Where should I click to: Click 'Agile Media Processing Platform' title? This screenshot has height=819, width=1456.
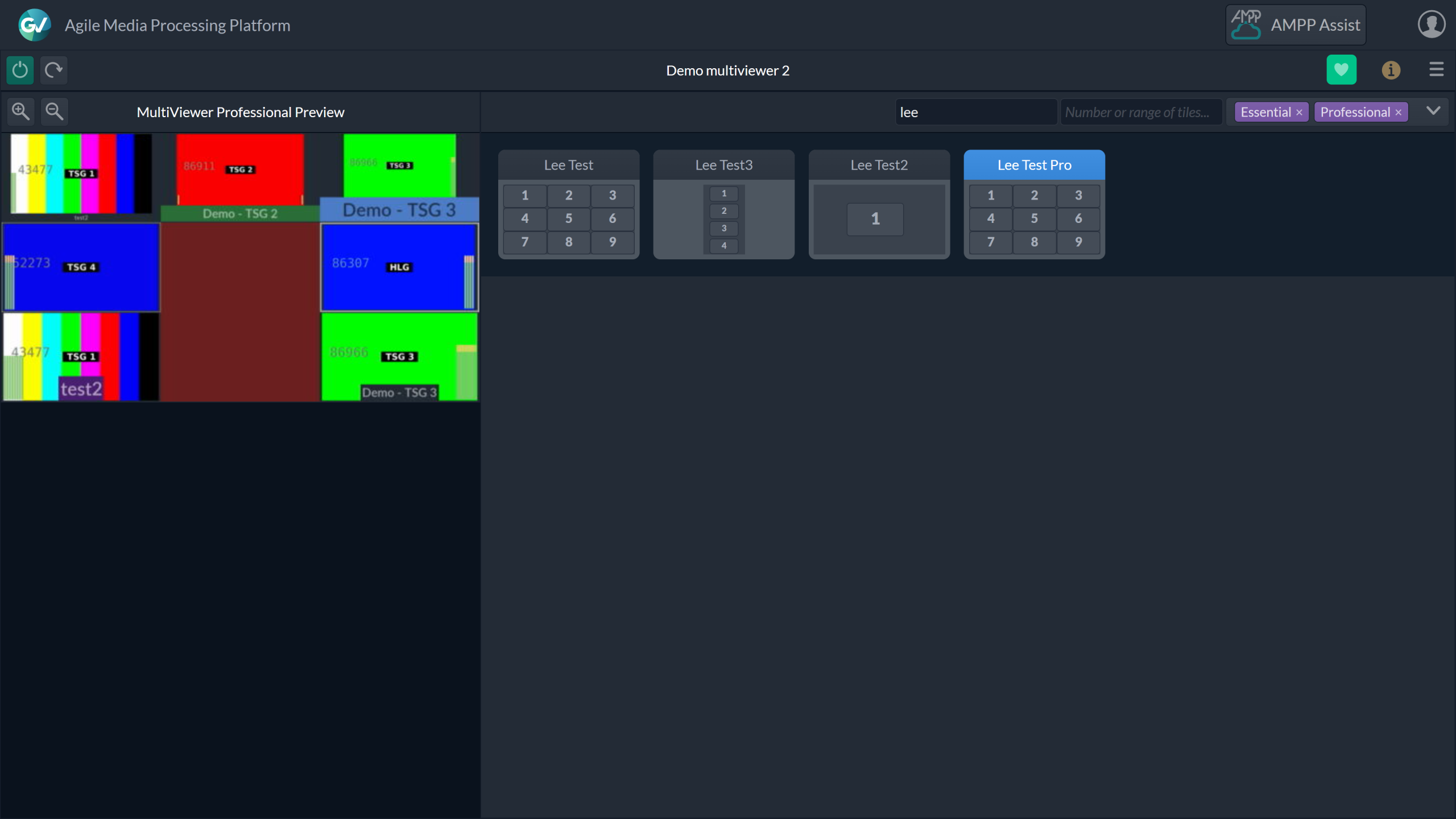click(x=177, y=26)
